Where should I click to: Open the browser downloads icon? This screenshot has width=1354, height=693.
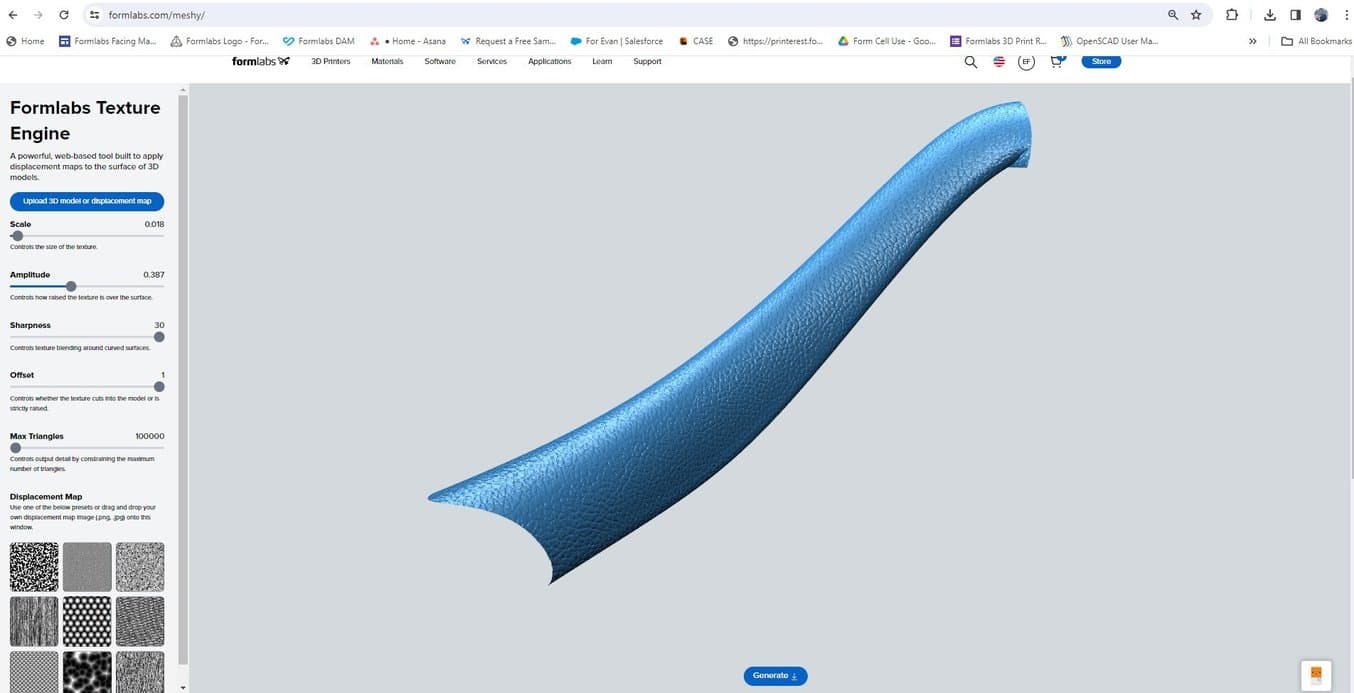click(1269, 15)
